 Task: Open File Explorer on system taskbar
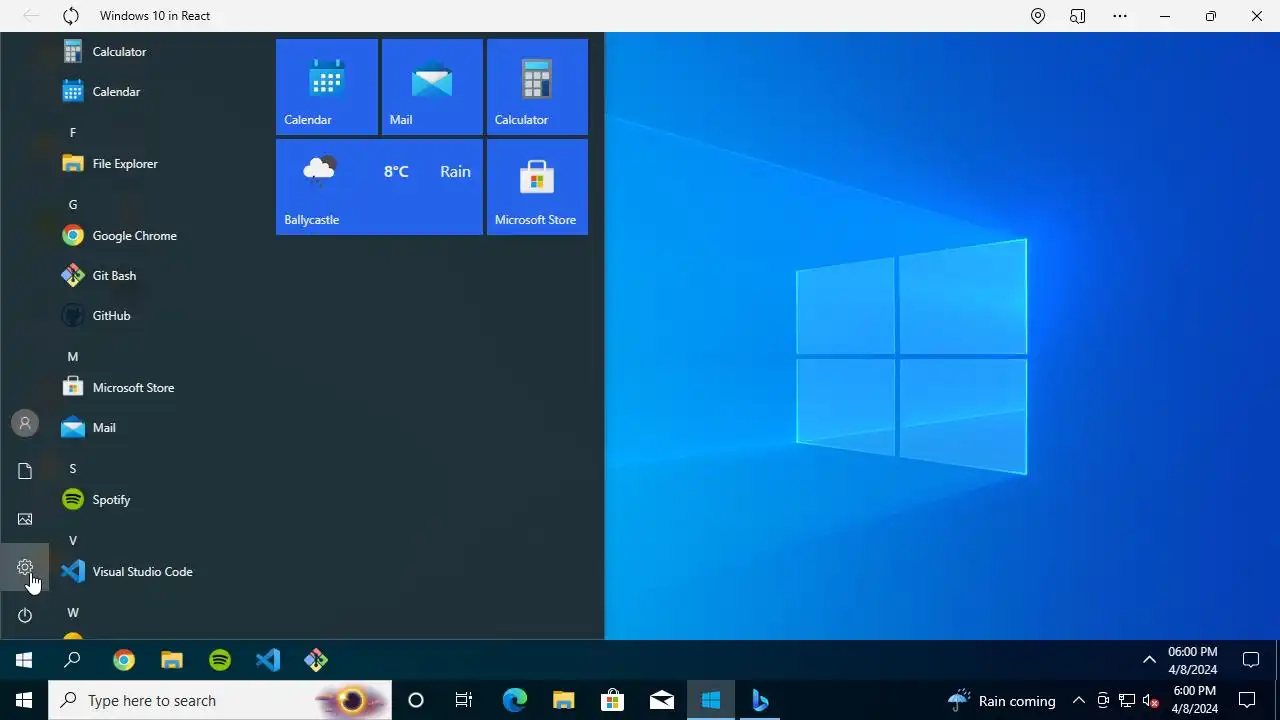pos(563,700)
